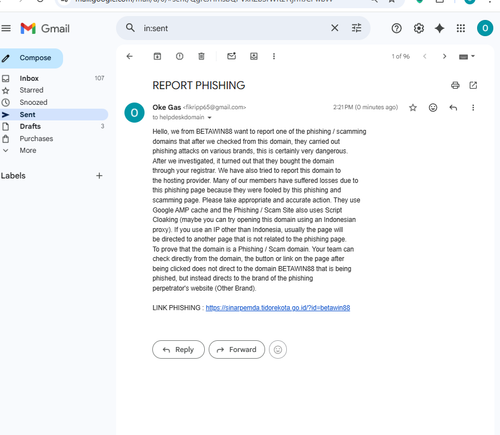Mark the email as unread
The width and height of the screenshot is (500, 435).
pos(231,56)
